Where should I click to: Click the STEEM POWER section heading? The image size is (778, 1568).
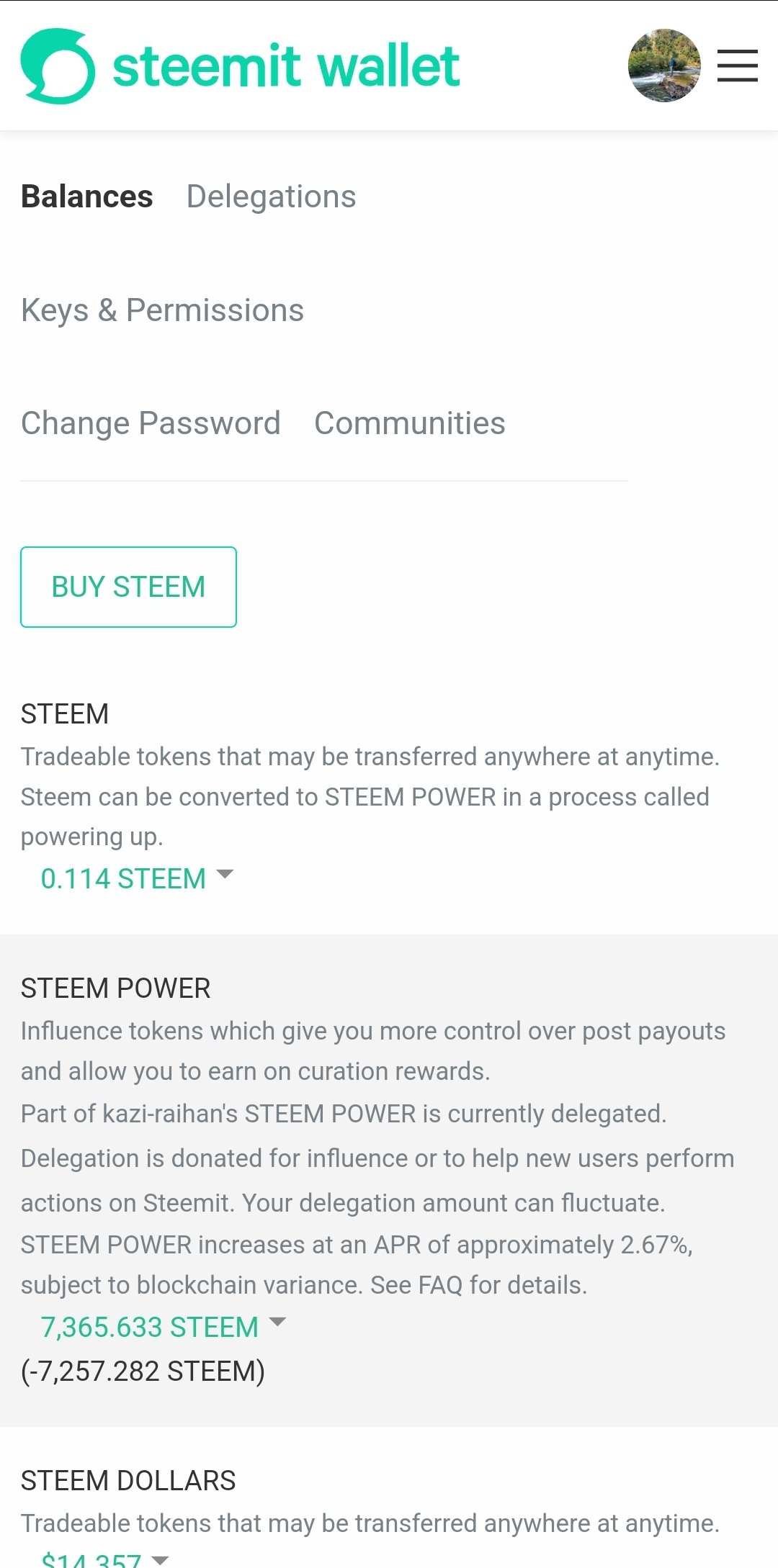115,988
